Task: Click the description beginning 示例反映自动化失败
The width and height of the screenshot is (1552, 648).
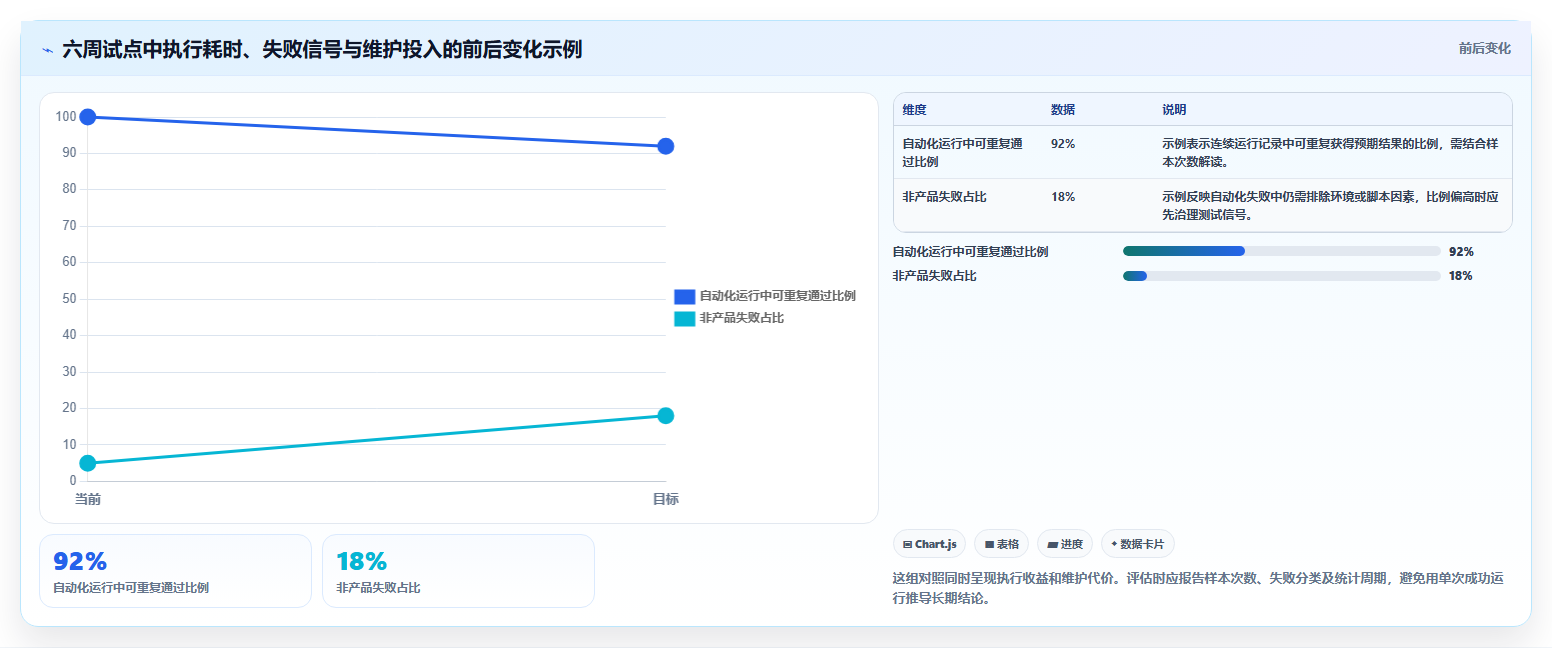Action: click(x=1330, y=206)
